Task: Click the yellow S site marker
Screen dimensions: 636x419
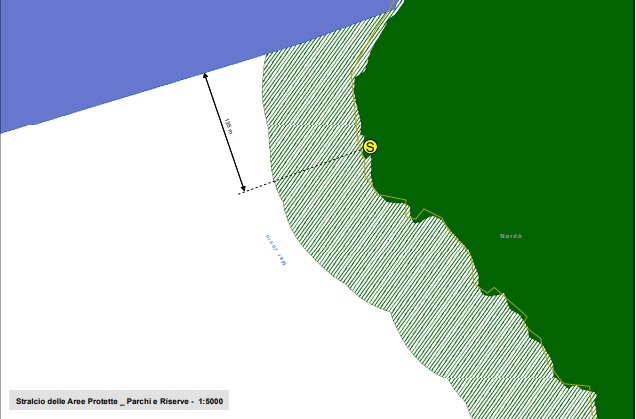Action: coord(370,147)
